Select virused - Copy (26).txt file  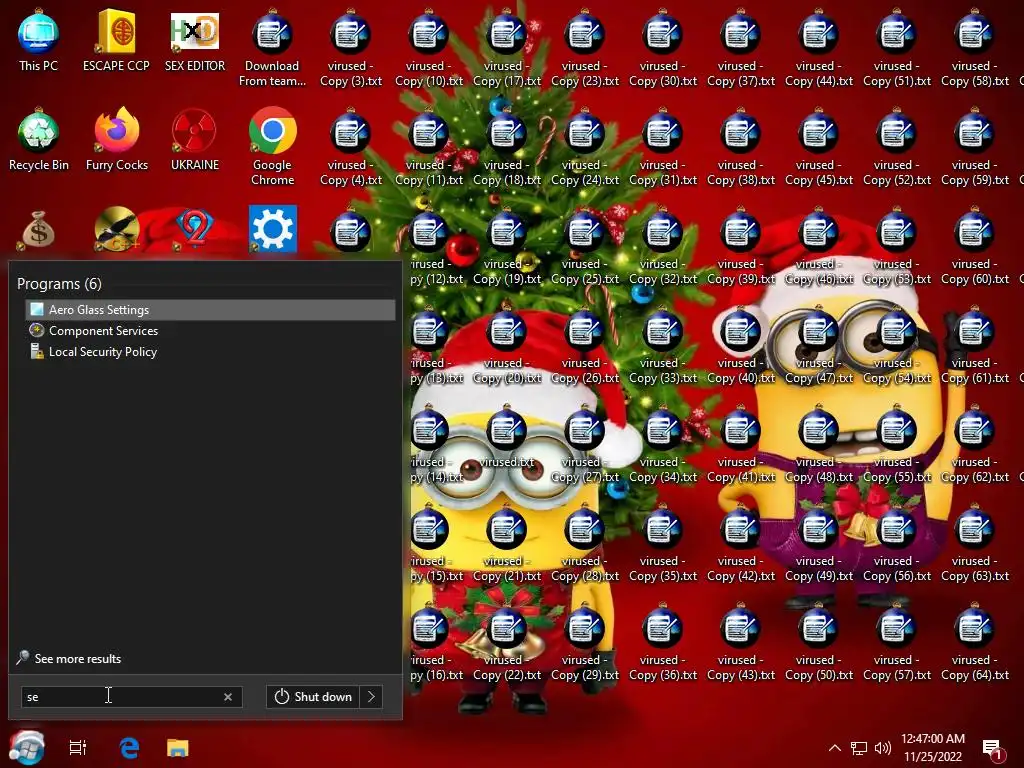pyautogui.click(x=584, y=345)
